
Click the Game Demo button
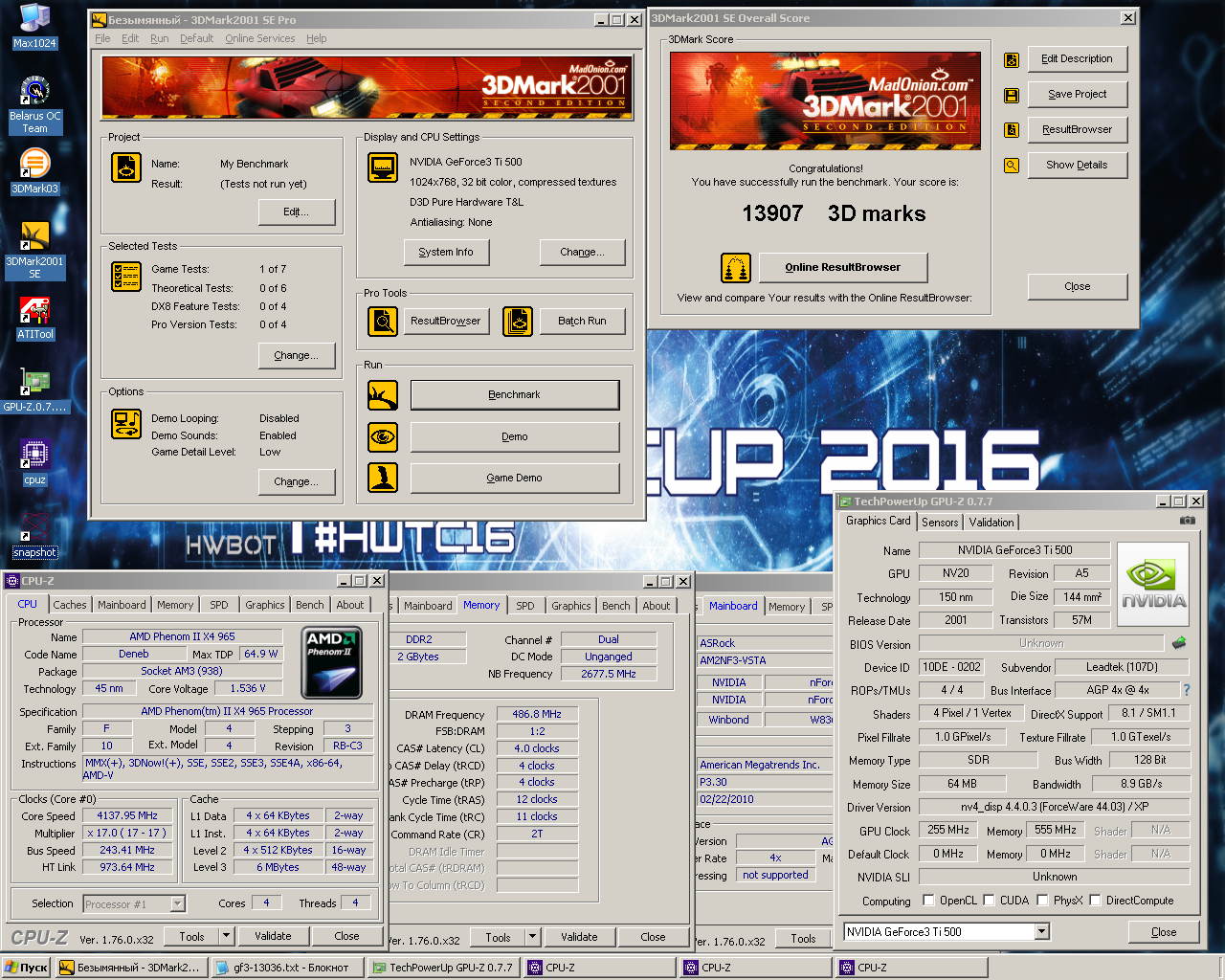click(515, 478)
